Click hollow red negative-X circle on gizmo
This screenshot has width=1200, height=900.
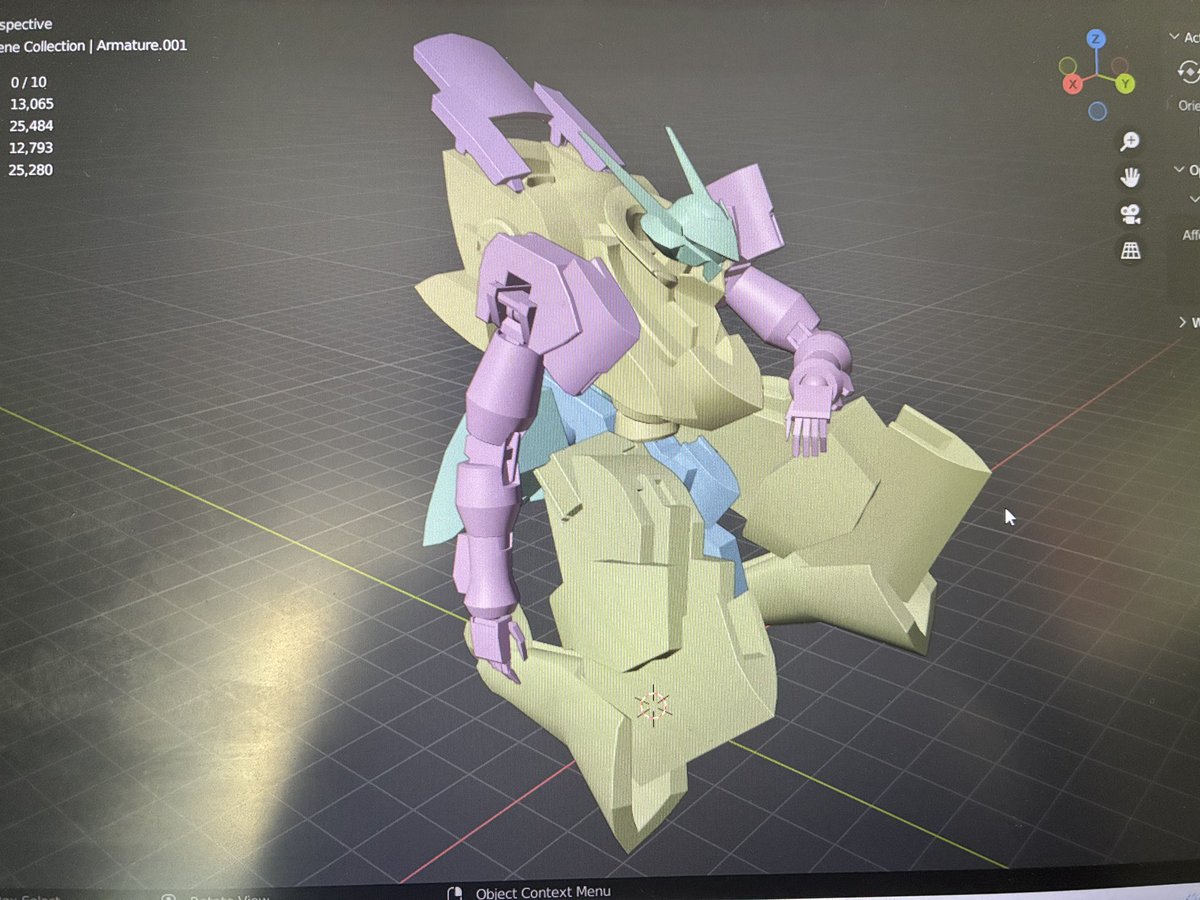[1122, 66]
